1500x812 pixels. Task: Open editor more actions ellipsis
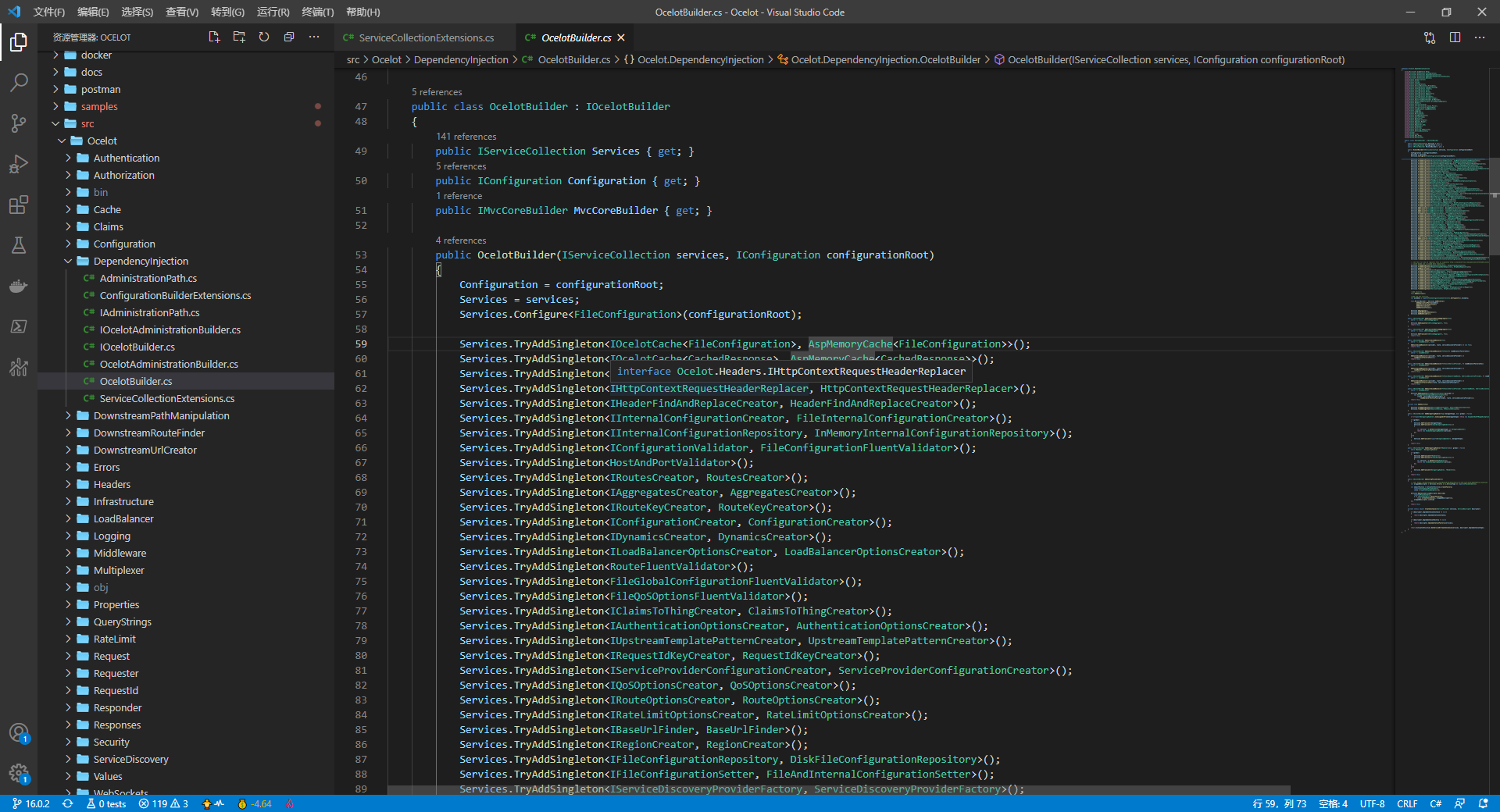pos(1480,37)
